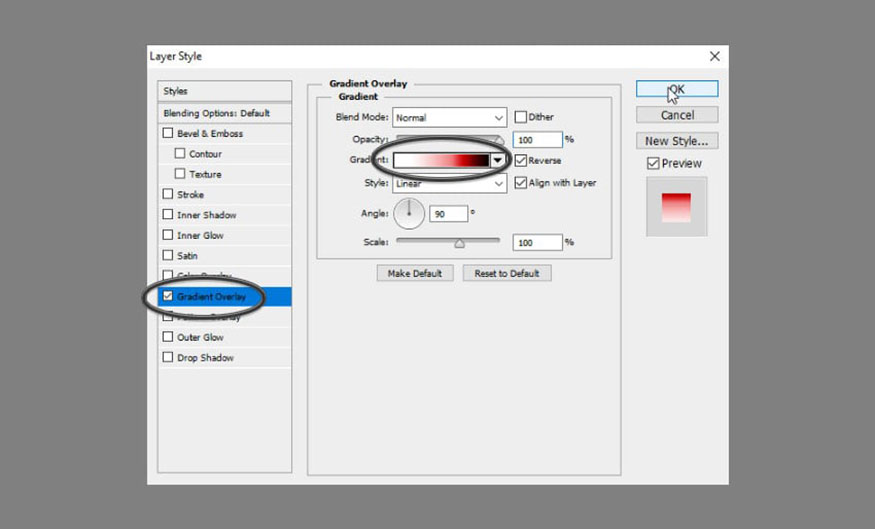
Task: Open the Style Linear dropdown
Action: pyautogui.click(x=450, y=184)
